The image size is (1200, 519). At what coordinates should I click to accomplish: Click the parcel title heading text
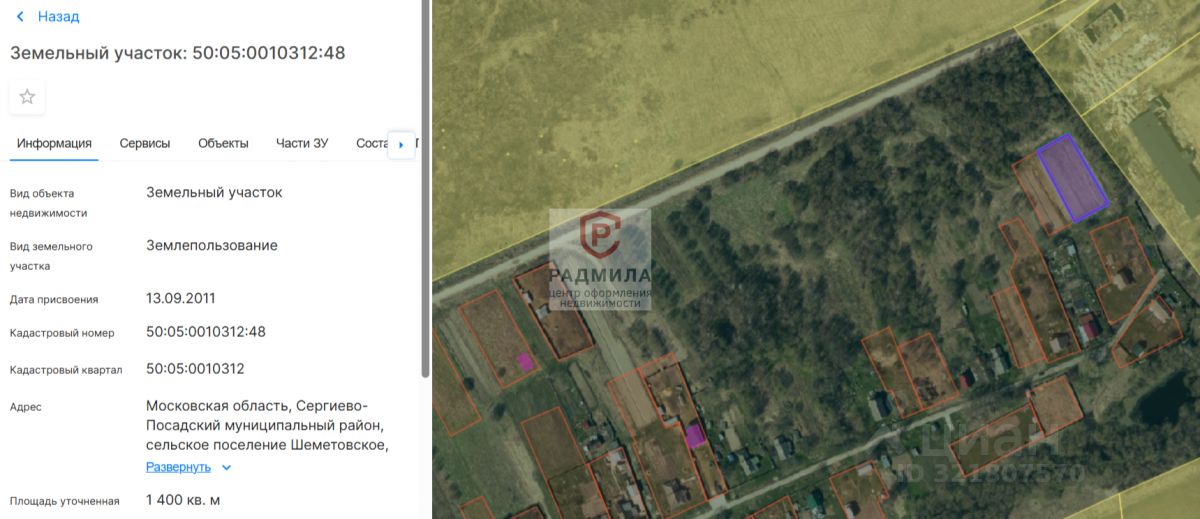tap(178, 53)
